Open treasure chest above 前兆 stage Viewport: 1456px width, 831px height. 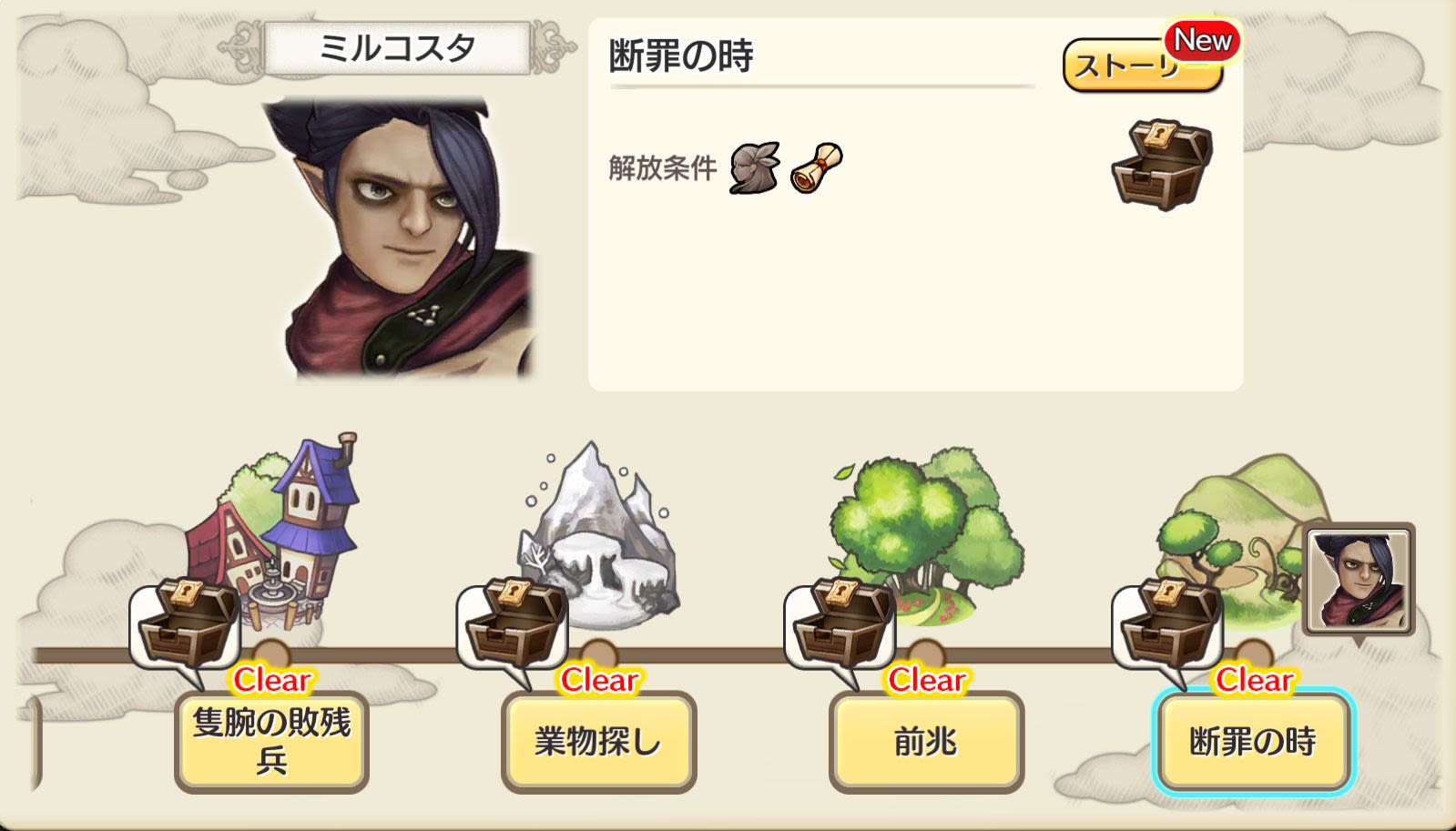840,624
